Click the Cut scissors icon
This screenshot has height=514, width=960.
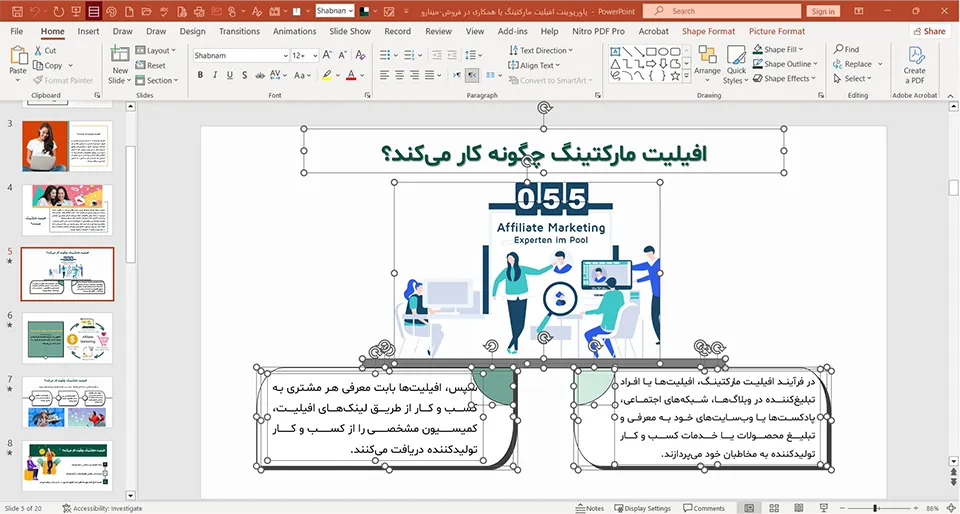point(38,50)
